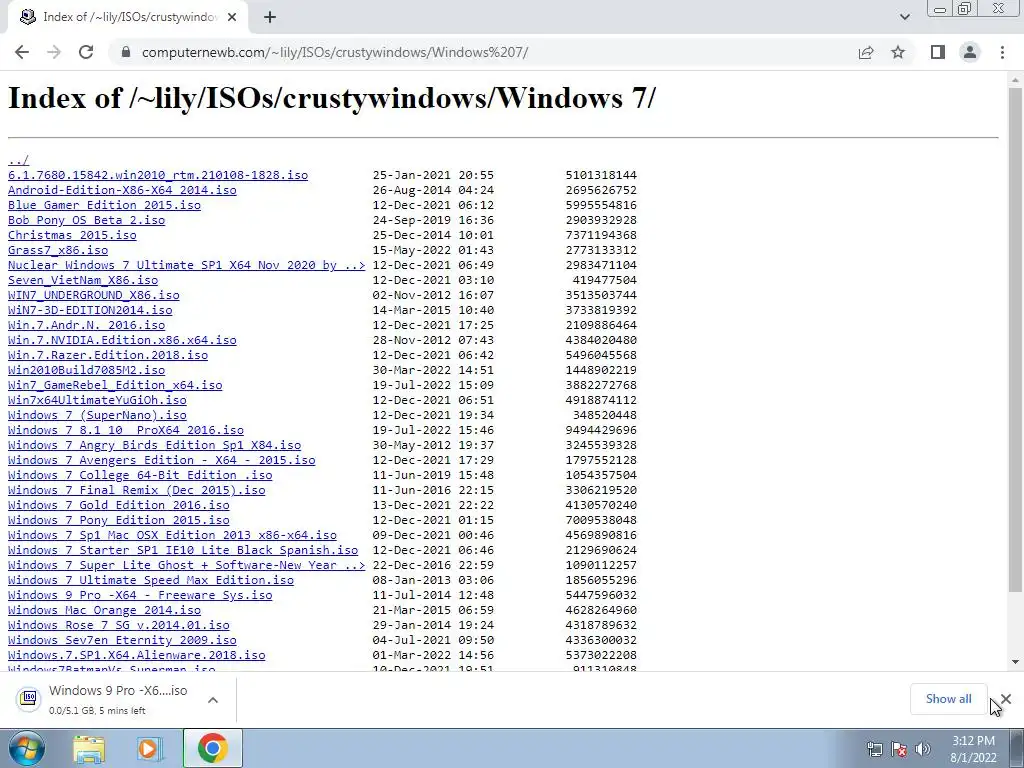Bookmark this page with the star
This screenshot has width=1024, height=768.
[898, 52]
